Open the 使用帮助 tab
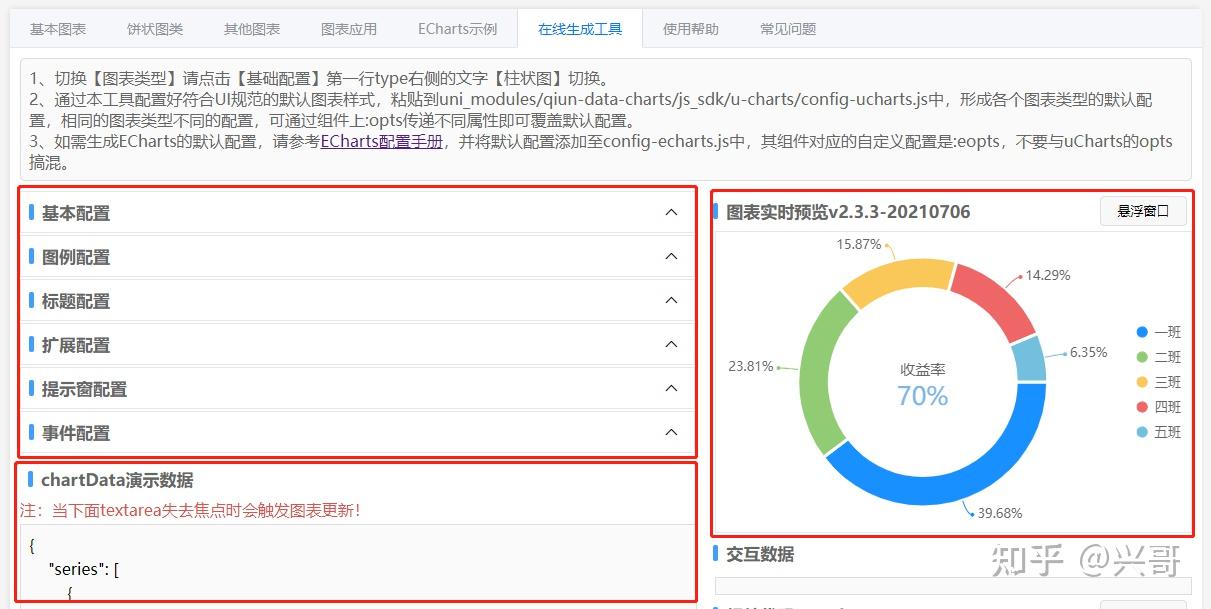 (691, 29)
